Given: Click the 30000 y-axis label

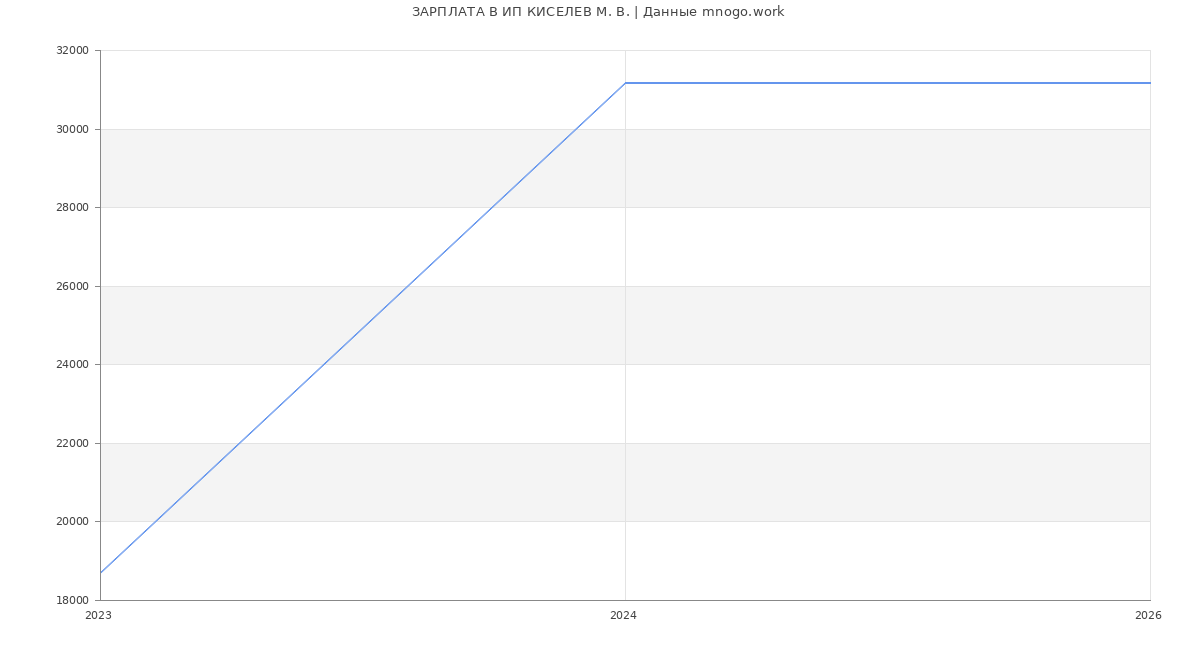Looking at the screenshot, I should coord(72,129).
